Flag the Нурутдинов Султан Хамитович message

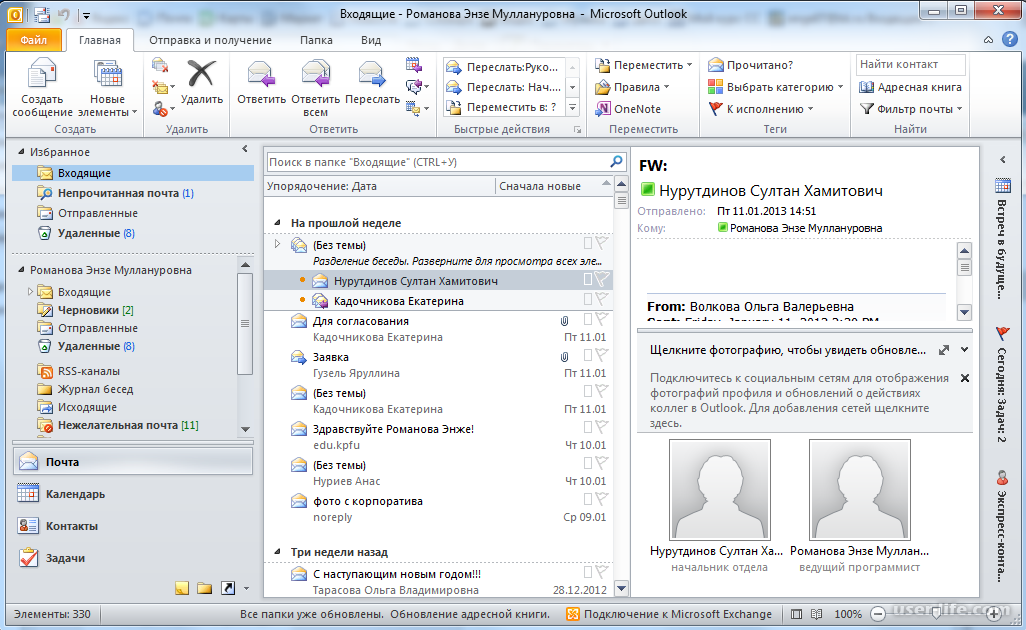click(x=601, y=279)
